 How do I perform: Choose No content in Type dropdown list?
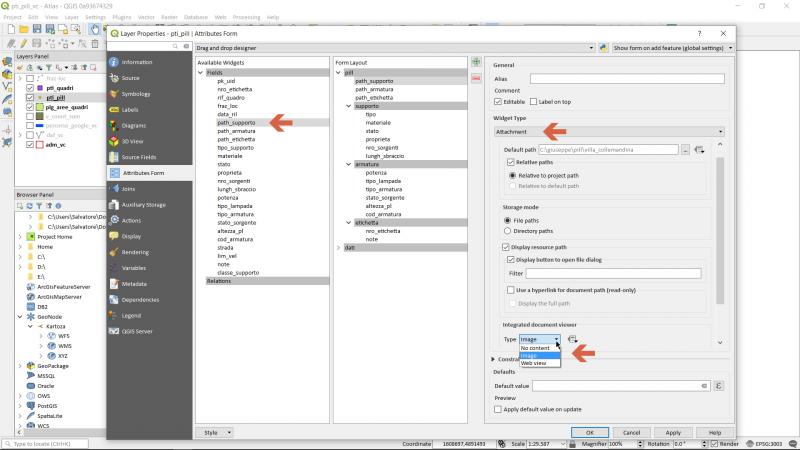tap(540, 348)
